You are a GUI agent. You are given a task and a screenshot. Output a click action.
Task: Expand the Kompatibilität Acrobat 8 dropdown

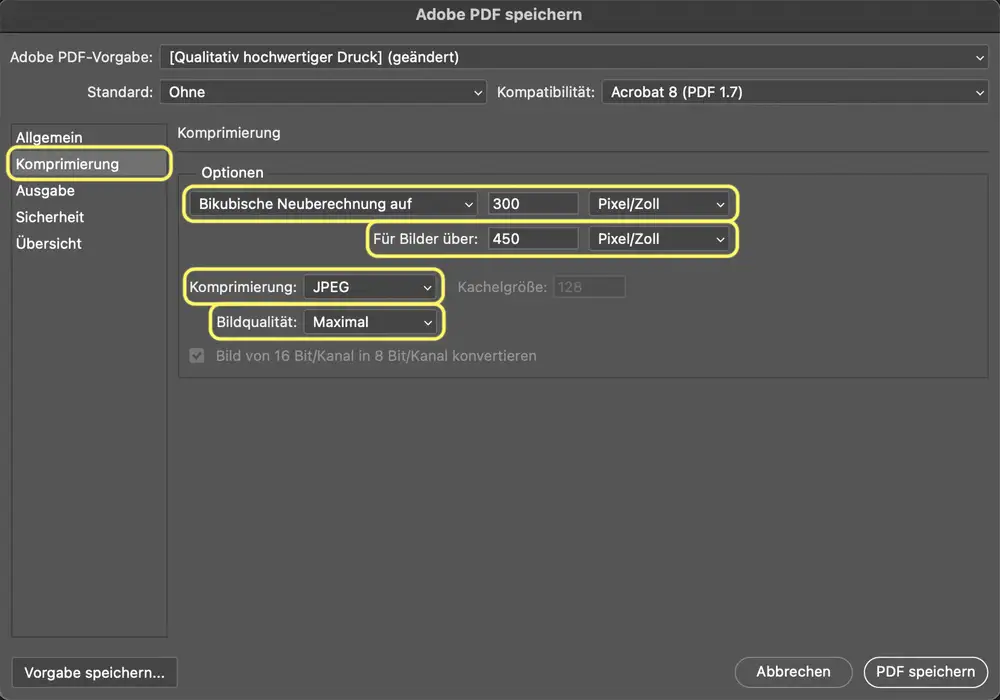point(795,92)
